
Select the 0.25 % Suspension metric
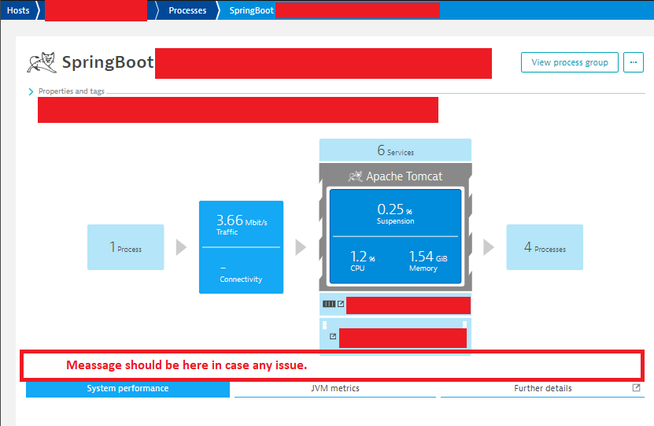pyautogui.click(x=395, y=214)
